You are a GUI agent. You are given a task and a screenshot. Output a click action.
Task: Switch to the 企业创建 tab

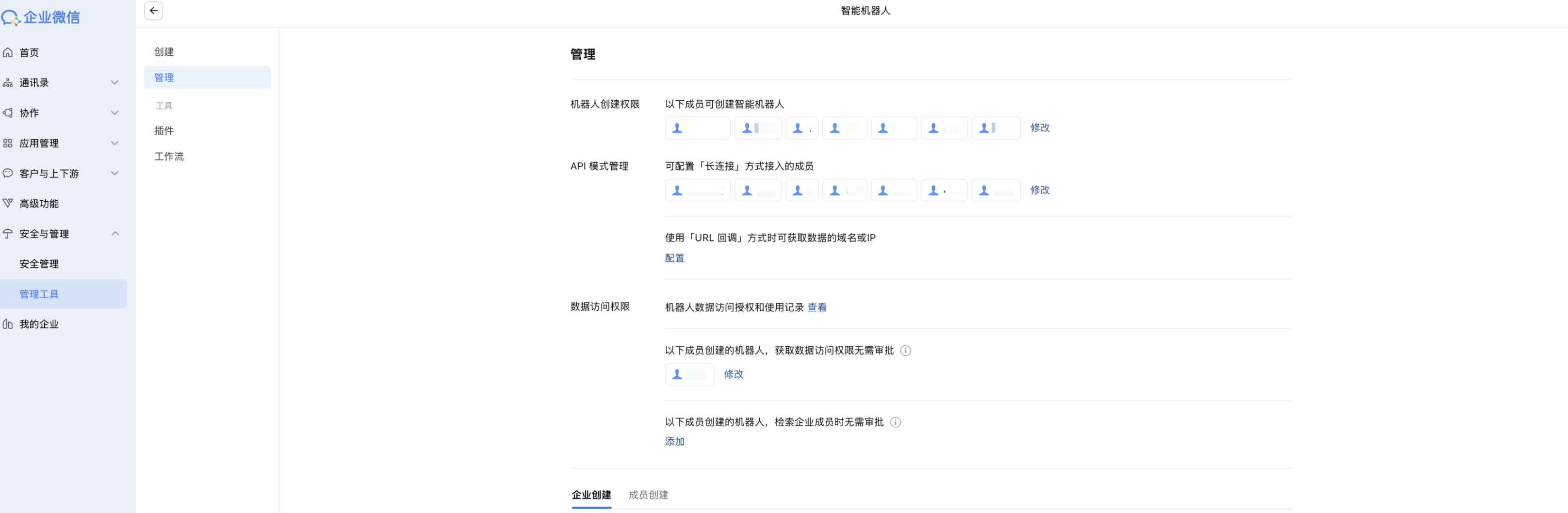coord(591,496)
